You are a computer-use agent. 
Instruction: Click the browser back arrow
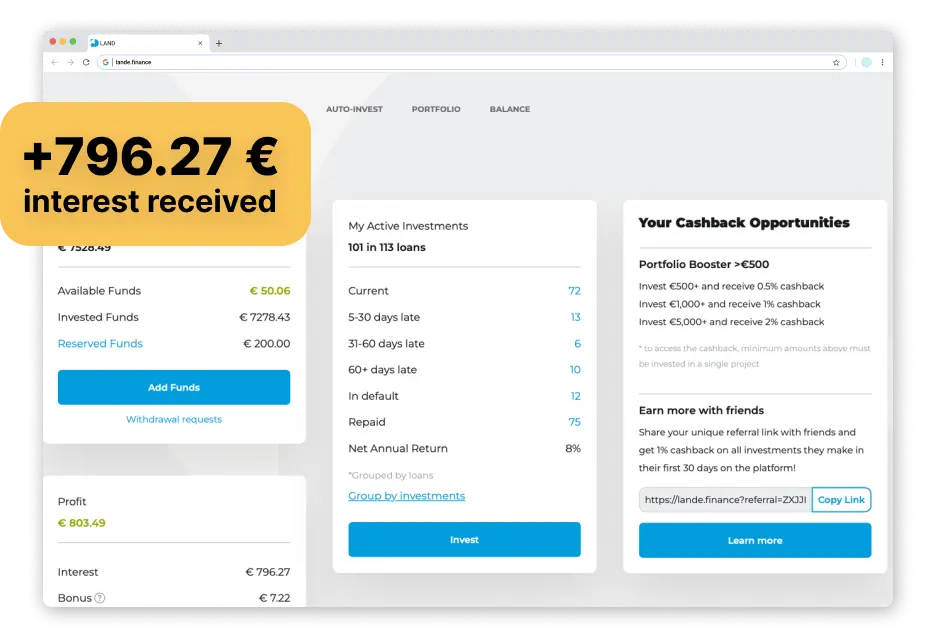(x=53, y=61)
